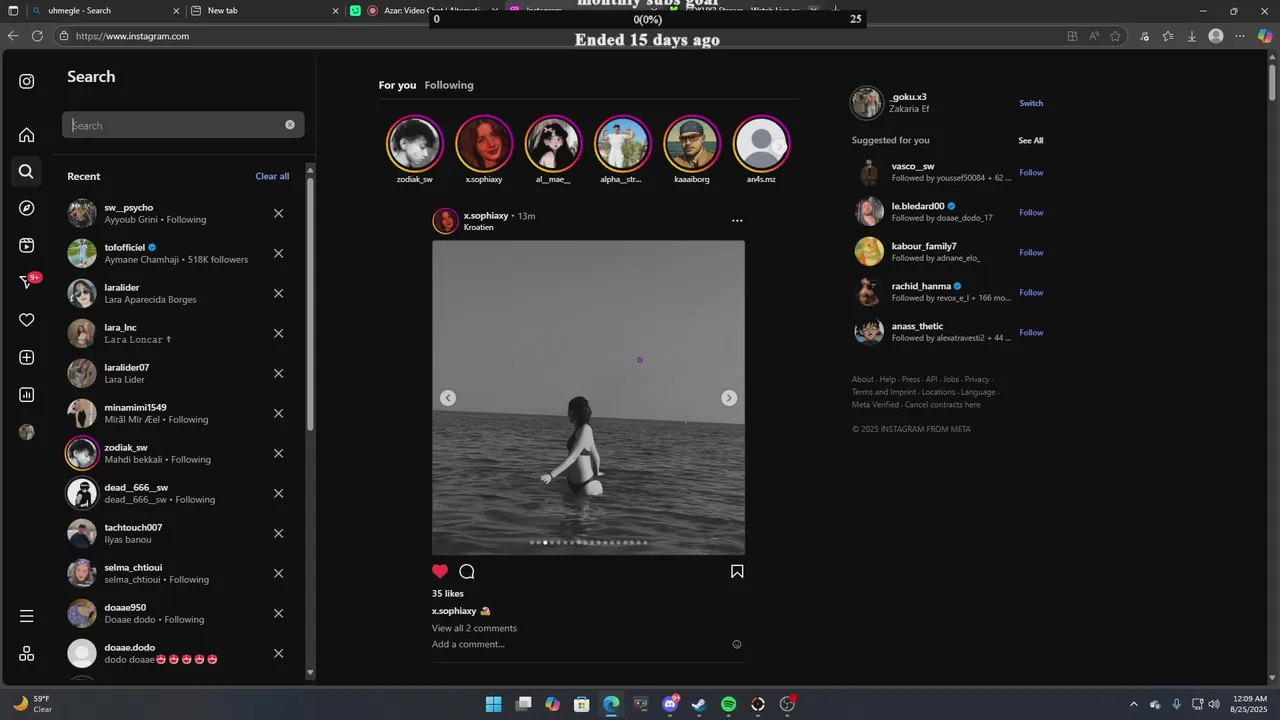The width and height of the screenshot is (1280, 720).
Task: Open the Also from Meta icon
Action: pos(27,653)
